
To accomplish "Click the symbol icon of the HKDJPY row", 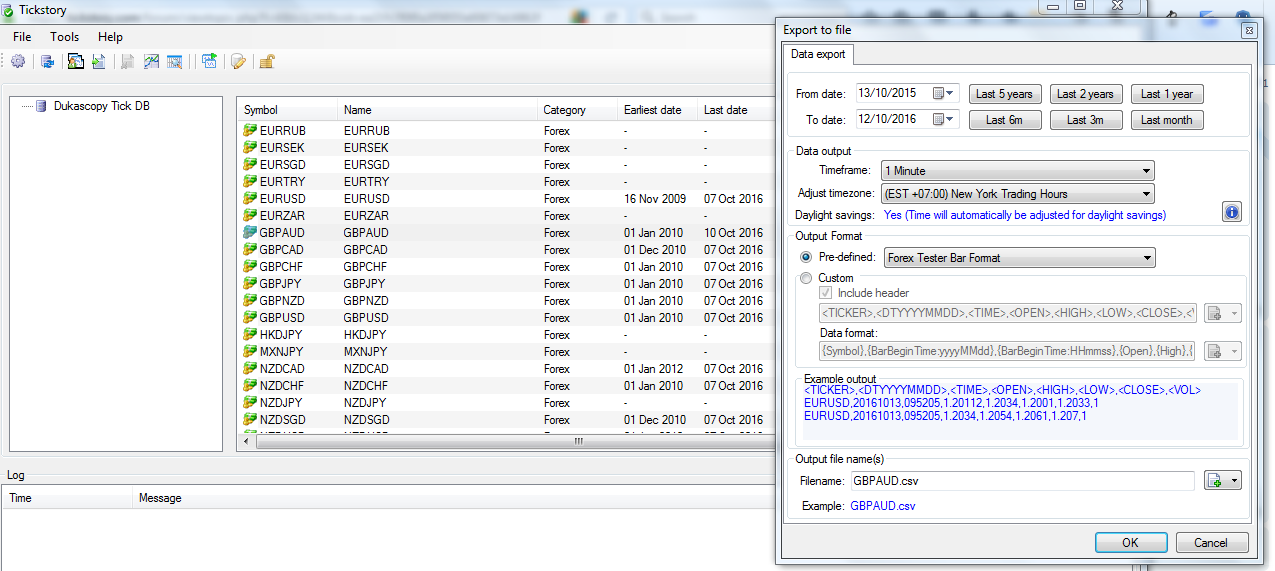I will [250, 334].
